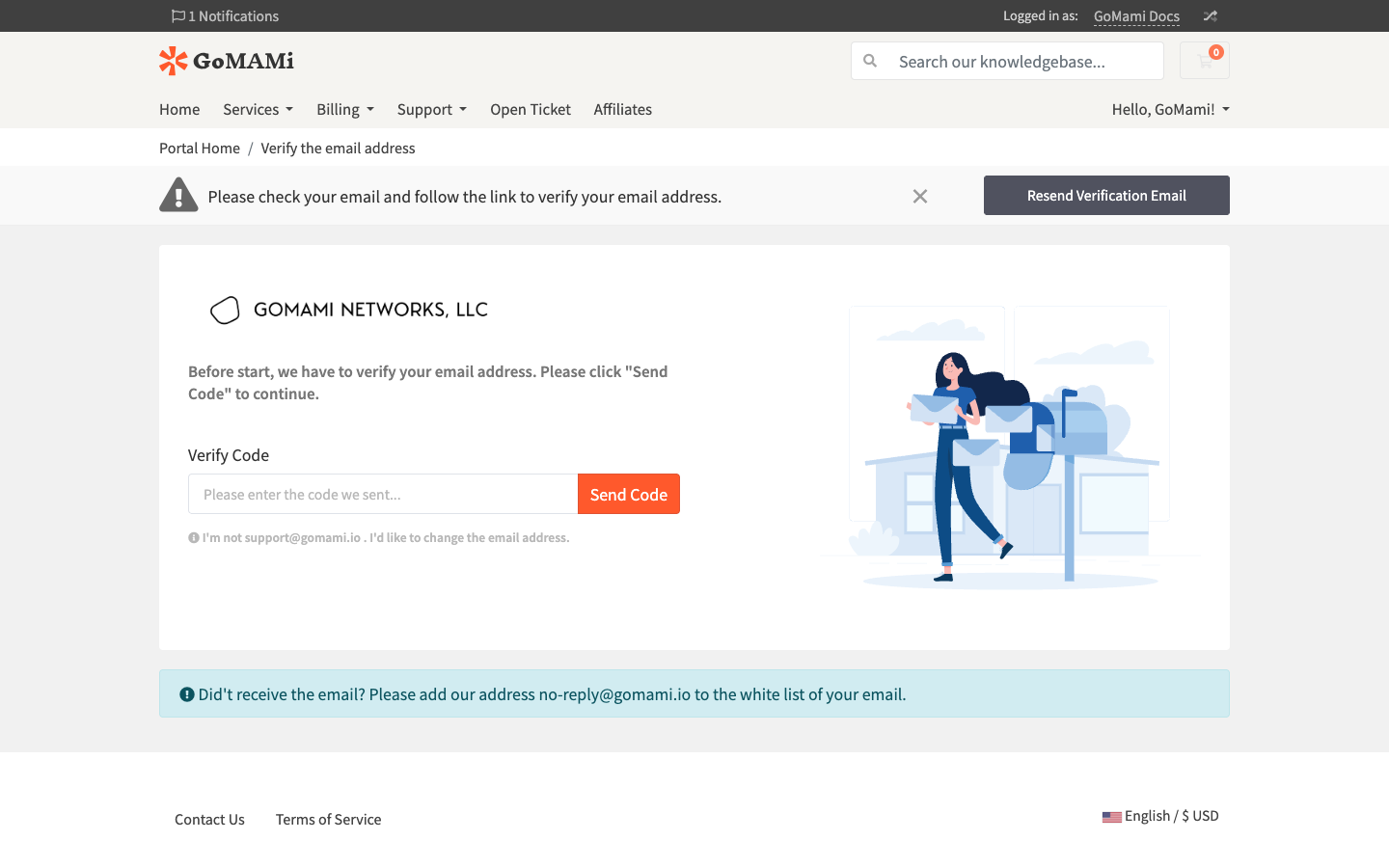Click the Verify the email address breadcrumb
Image resolution: width=1389 pixels, height=868 pixels.
338,148
